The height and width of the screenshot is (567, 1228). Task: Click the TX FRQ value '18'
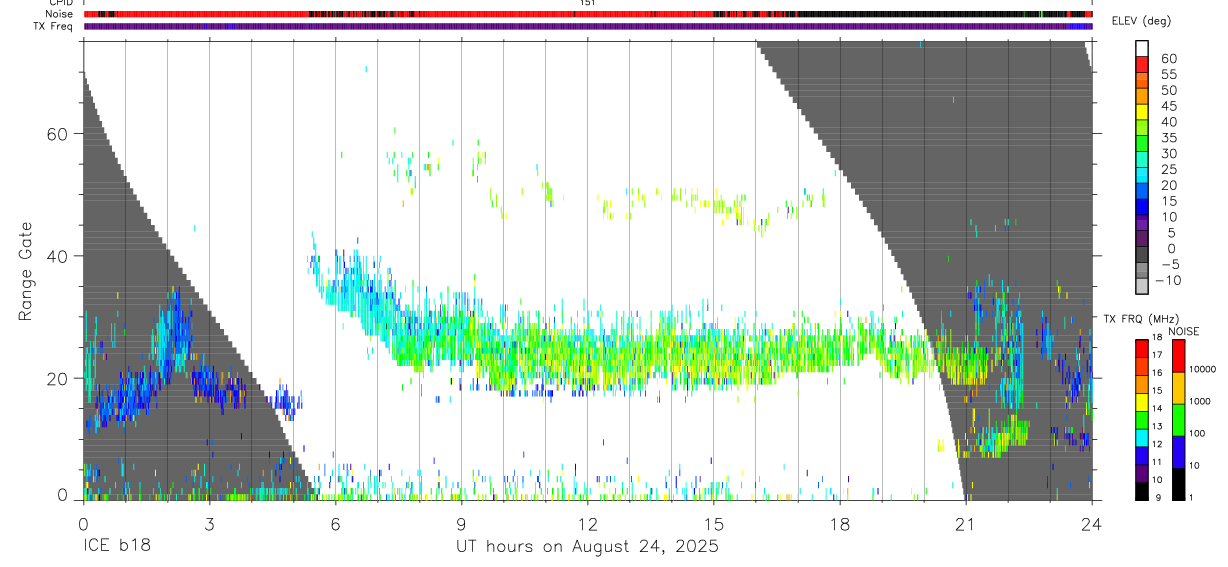pyautogui.click(x=1157, y=337)
